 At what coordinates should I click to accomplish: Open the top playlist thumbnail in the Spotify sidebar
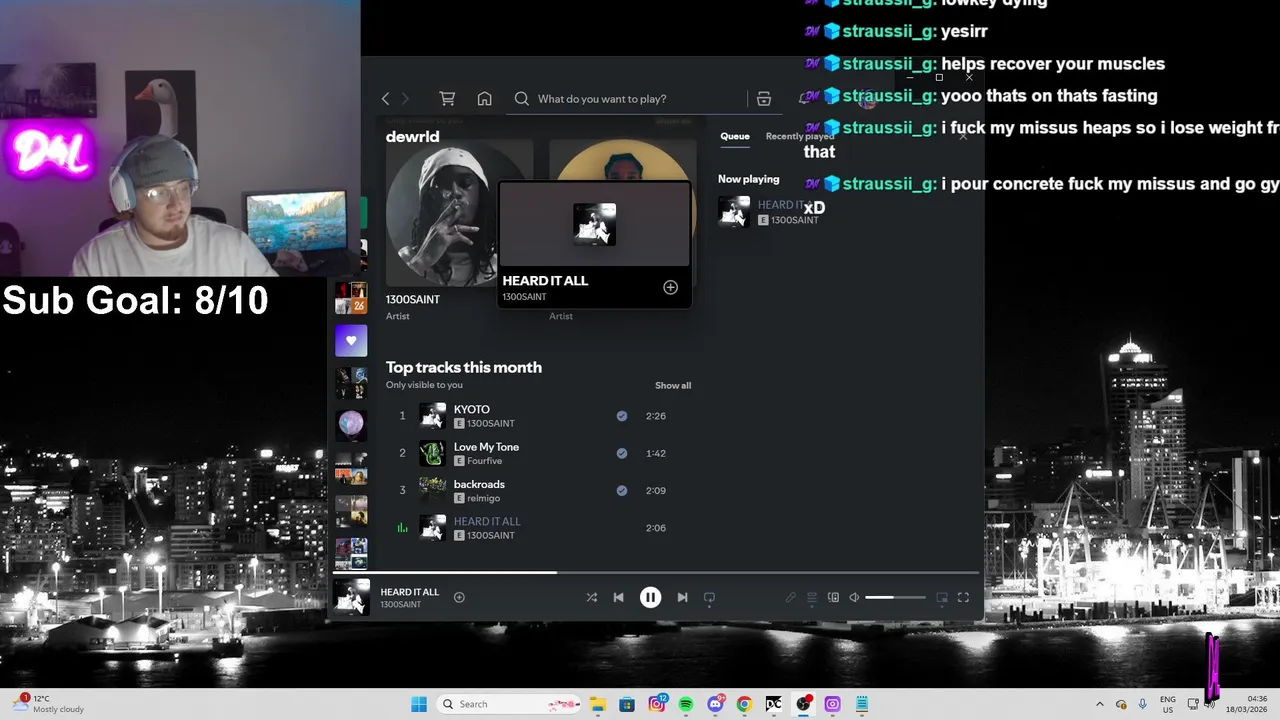click(351, 298)
